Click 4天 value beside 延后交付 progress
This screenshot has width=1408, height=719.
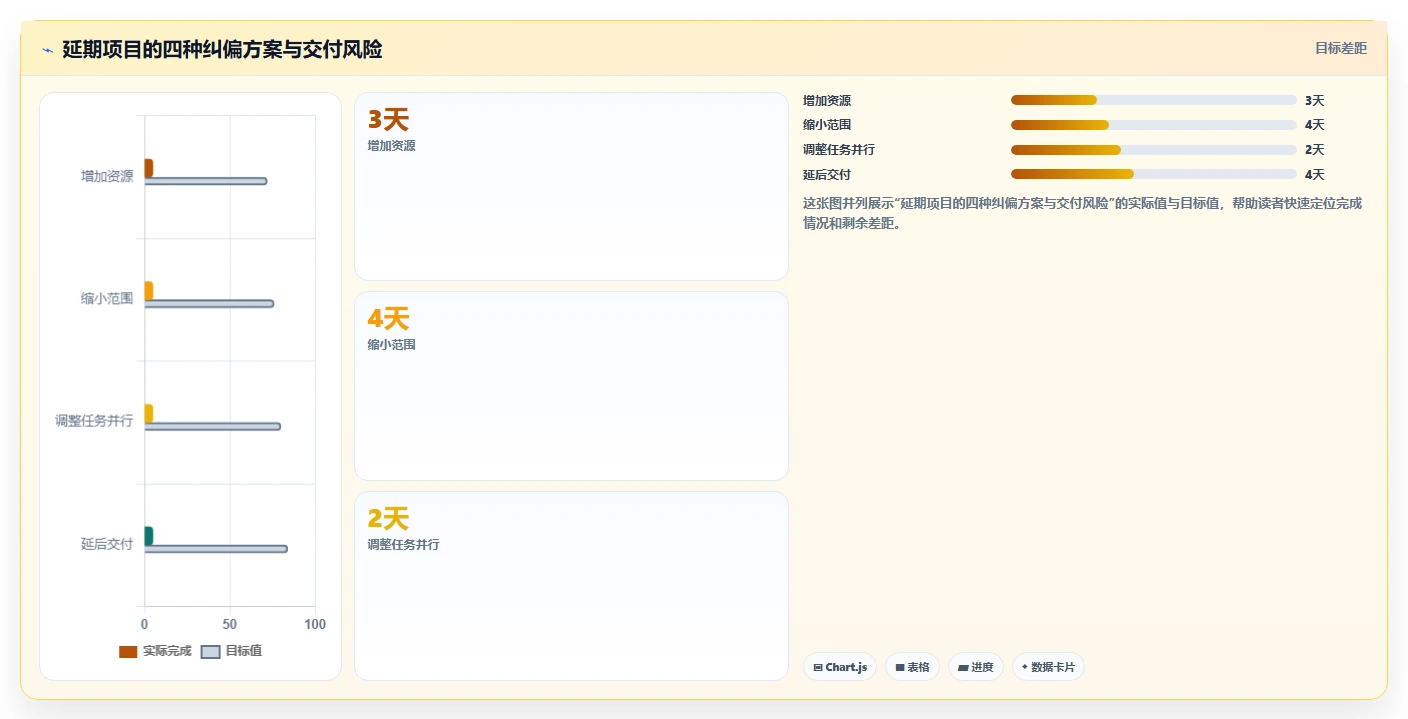[x=1314, y=174]
